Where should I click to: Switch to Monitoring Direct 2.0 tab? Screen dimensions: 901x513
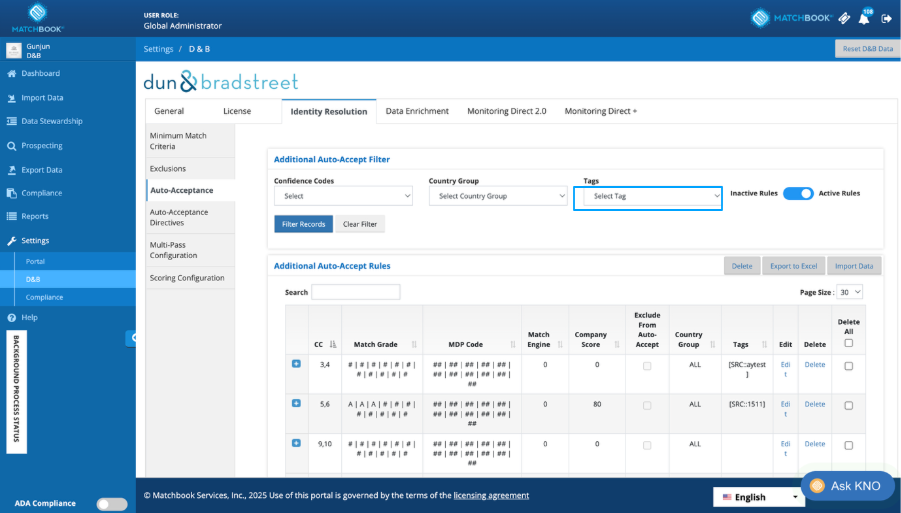[x=506, y=111]
